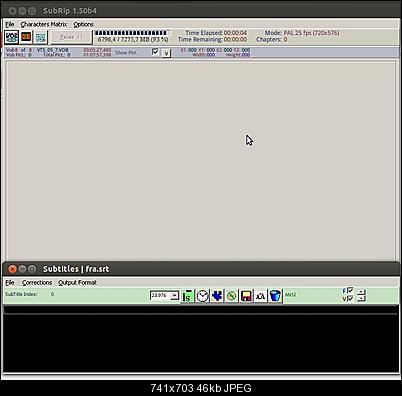402x396 pixels.
Task: Click inside the black subtitle text area
Action: 201,343
